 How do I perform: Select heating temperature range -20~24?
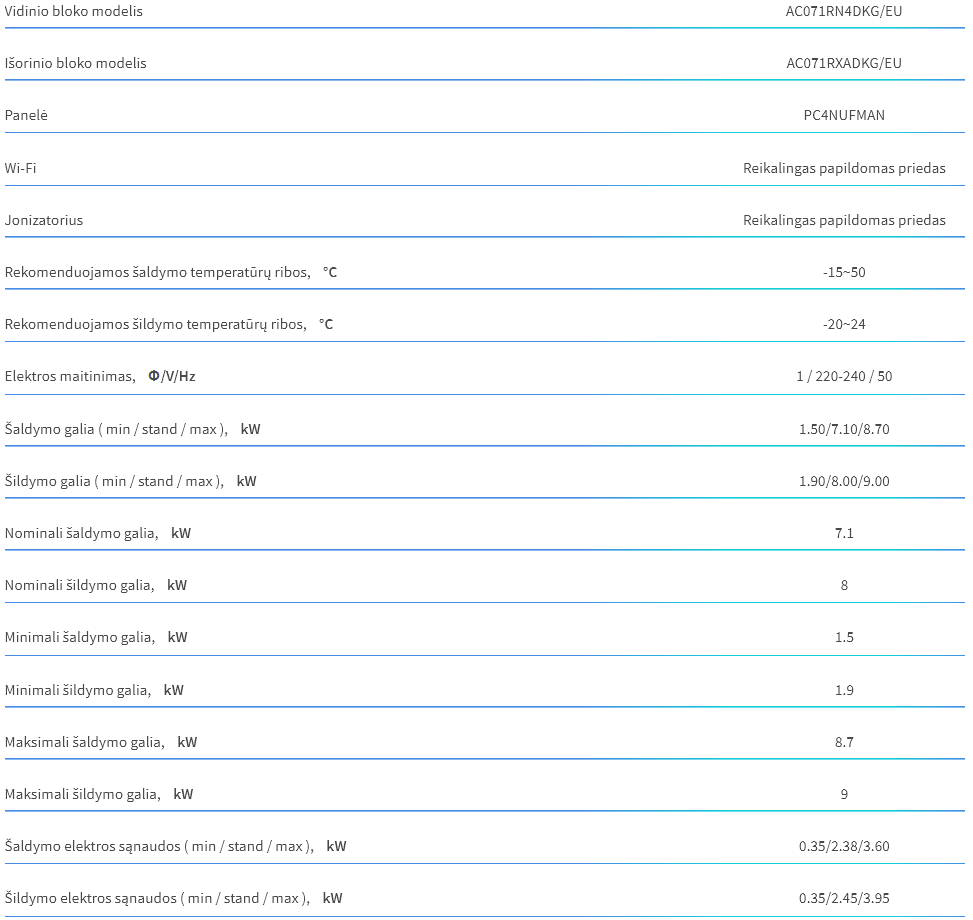point(844,324)
